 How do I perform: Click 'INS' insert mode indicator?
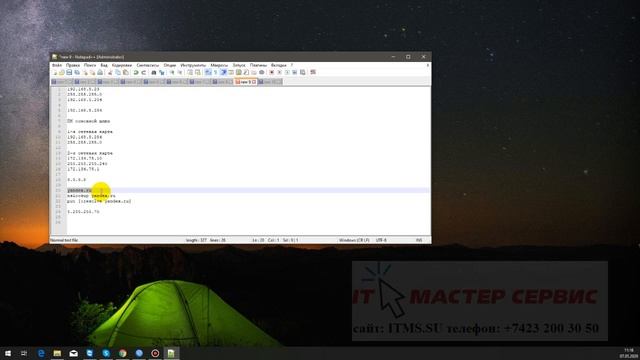click(419, 240)
